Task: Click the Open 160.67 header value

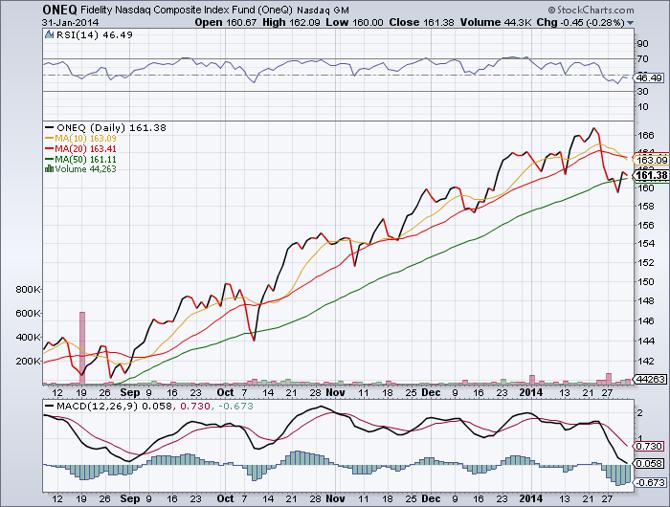Action: coord(225,23)
